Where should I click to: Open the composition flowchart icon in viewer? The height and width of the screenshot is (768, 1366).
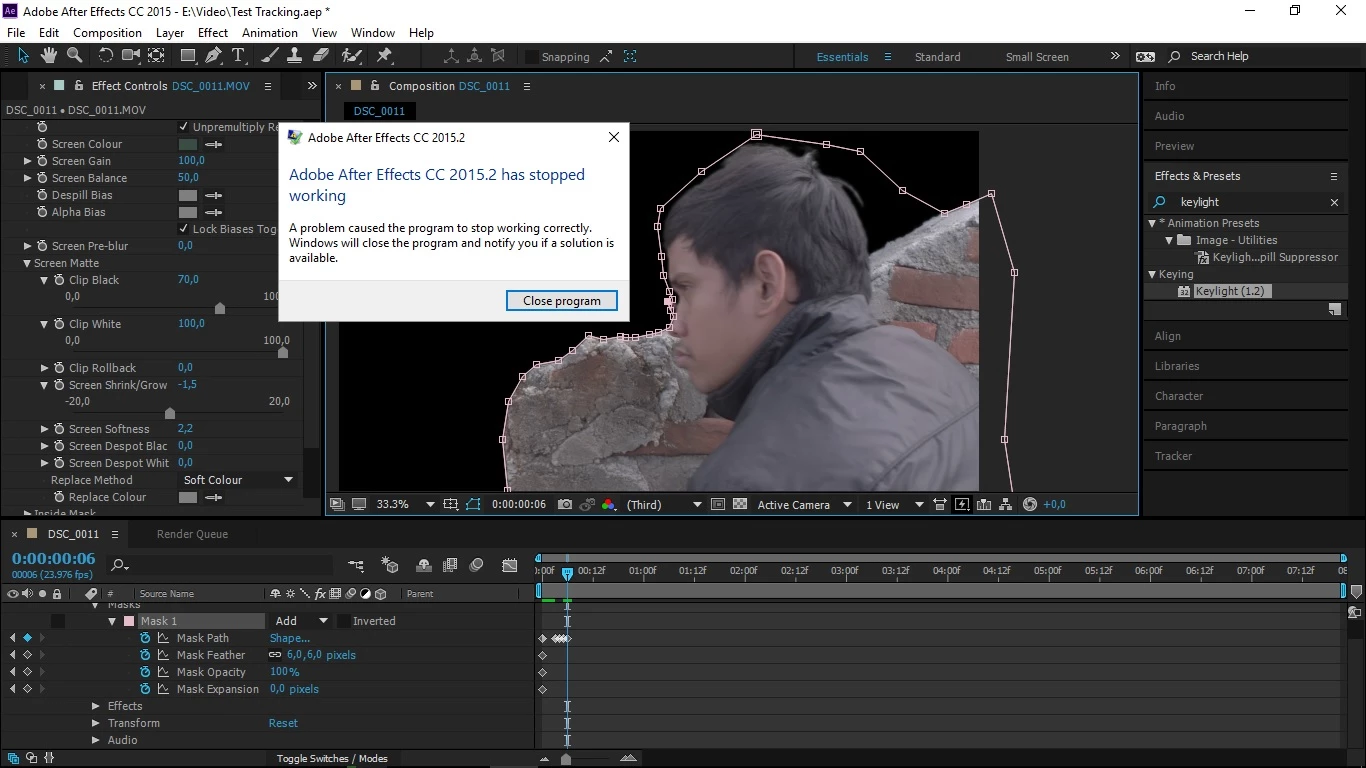[1006, 505]
